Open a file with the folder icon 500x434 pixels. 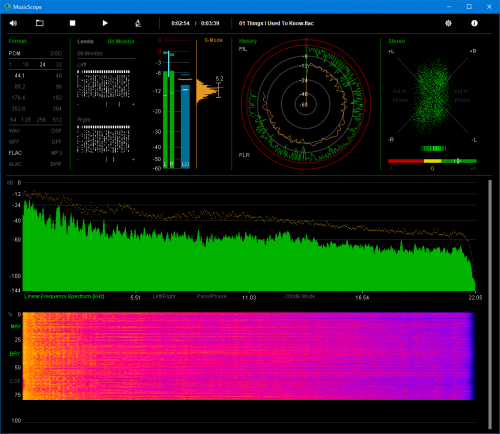tap(40, 23)
